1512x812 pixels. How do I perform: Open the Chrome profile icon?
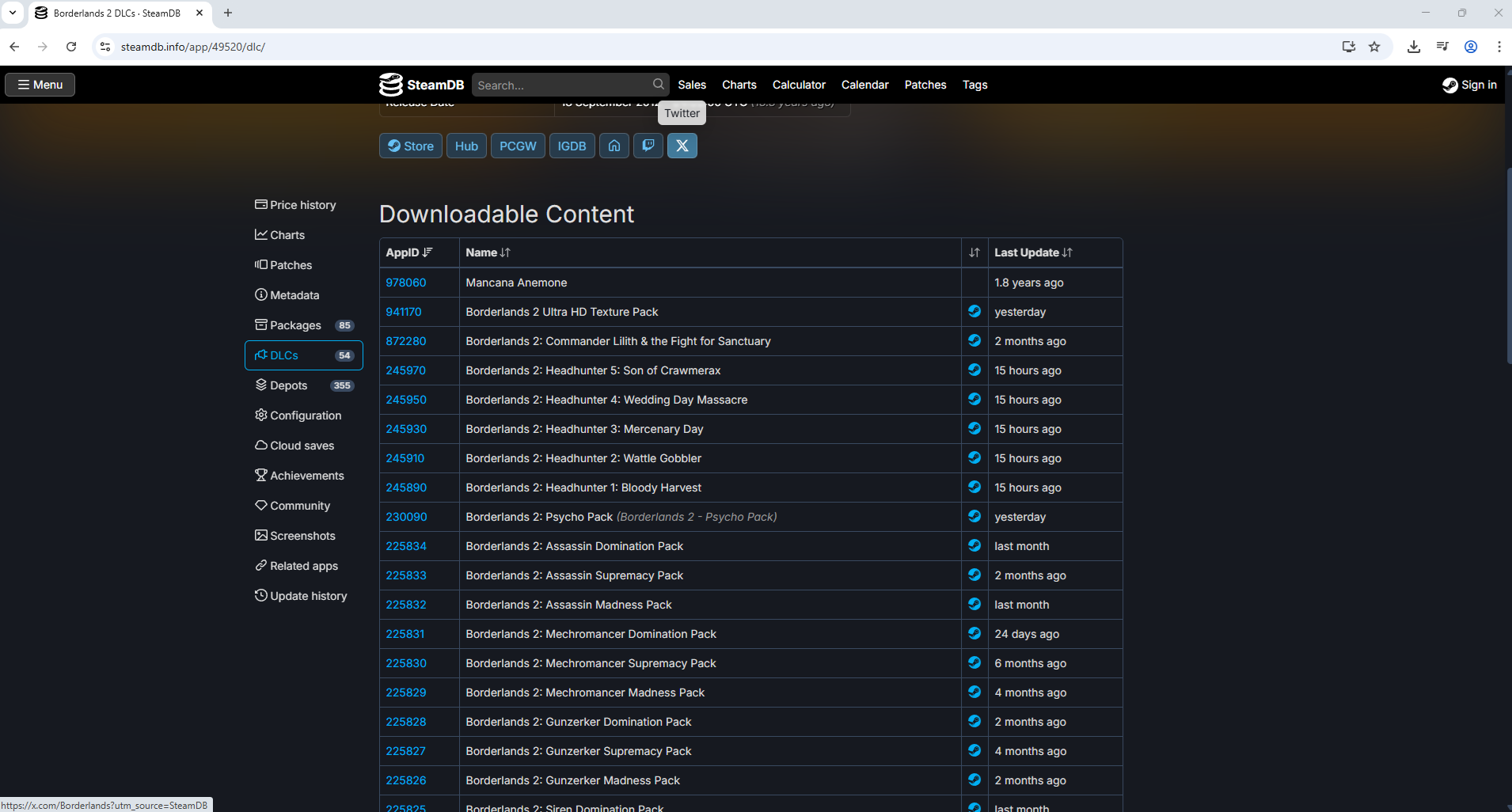1471,47
